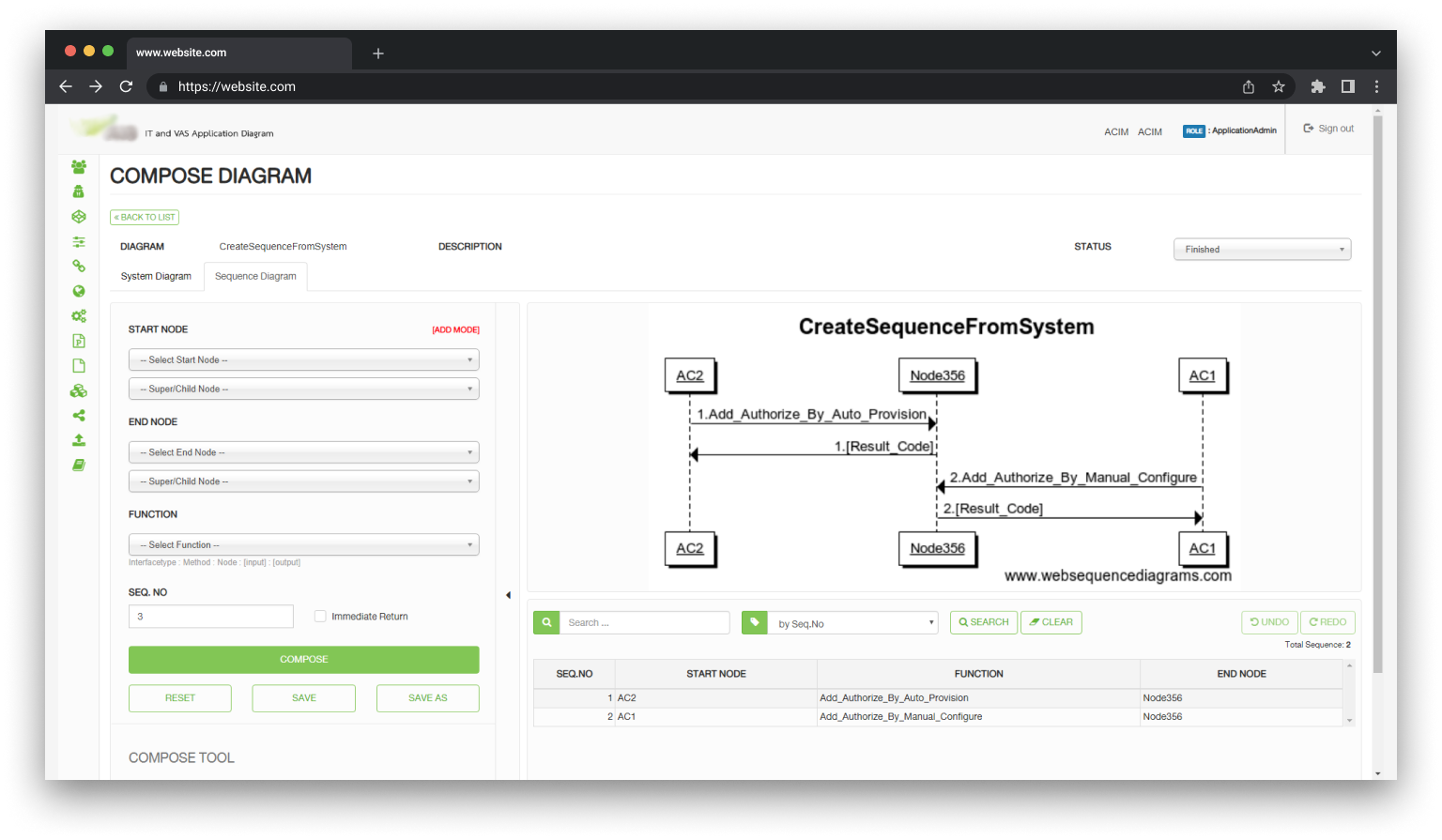This screenshot has width=1442, height=840.
Task: Click the RESET button
Action: click(x=180, y=698)
